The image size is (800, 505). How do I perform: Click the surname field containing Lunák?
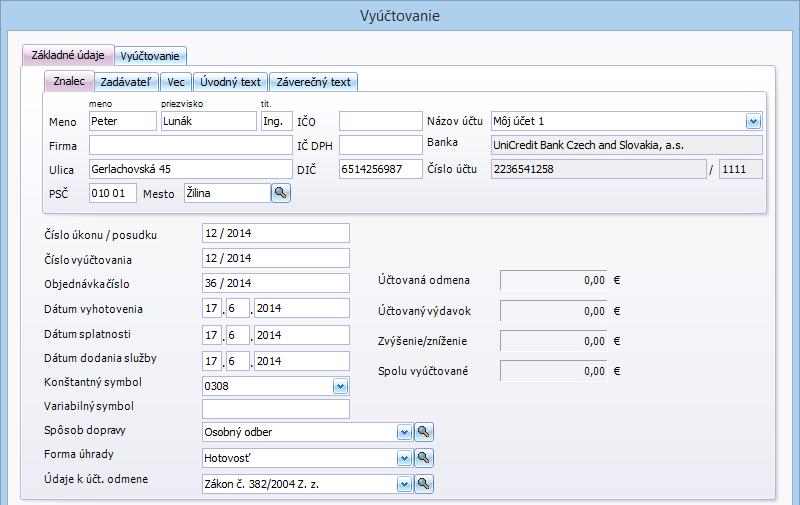tap(209, 121)
